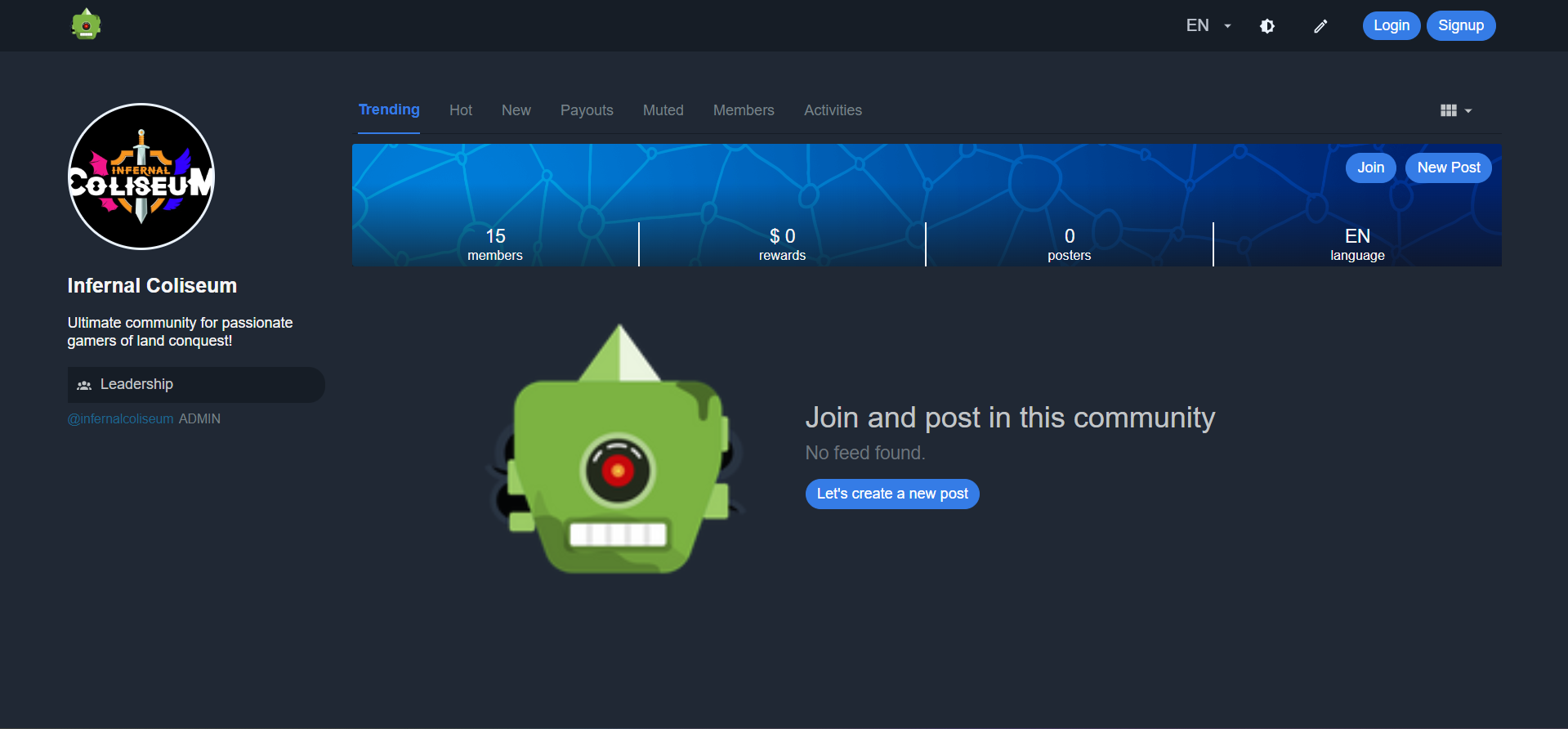This screenshot has width=1568, height=729.
Task: Click Let's create a new post
Action: pos(892,494)
